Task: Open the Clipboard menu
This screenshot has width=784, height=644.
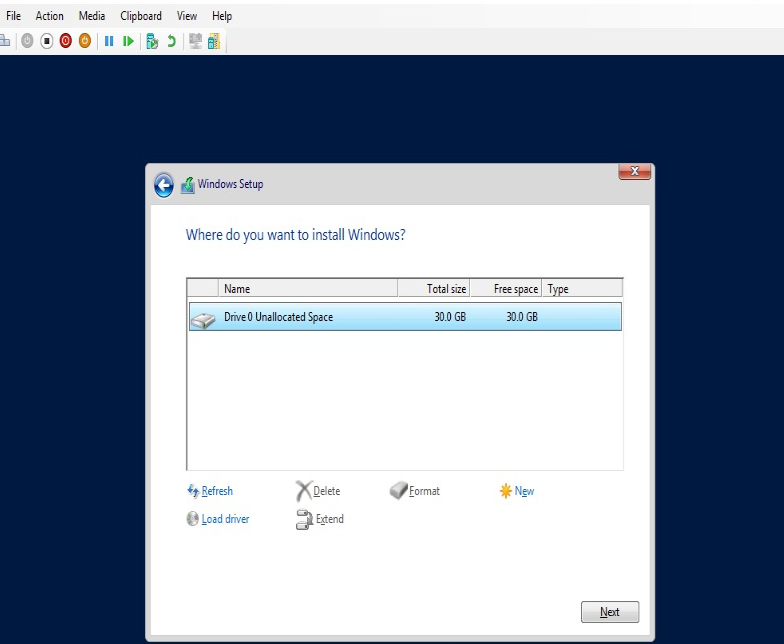Action: click(x=141, y=16)
